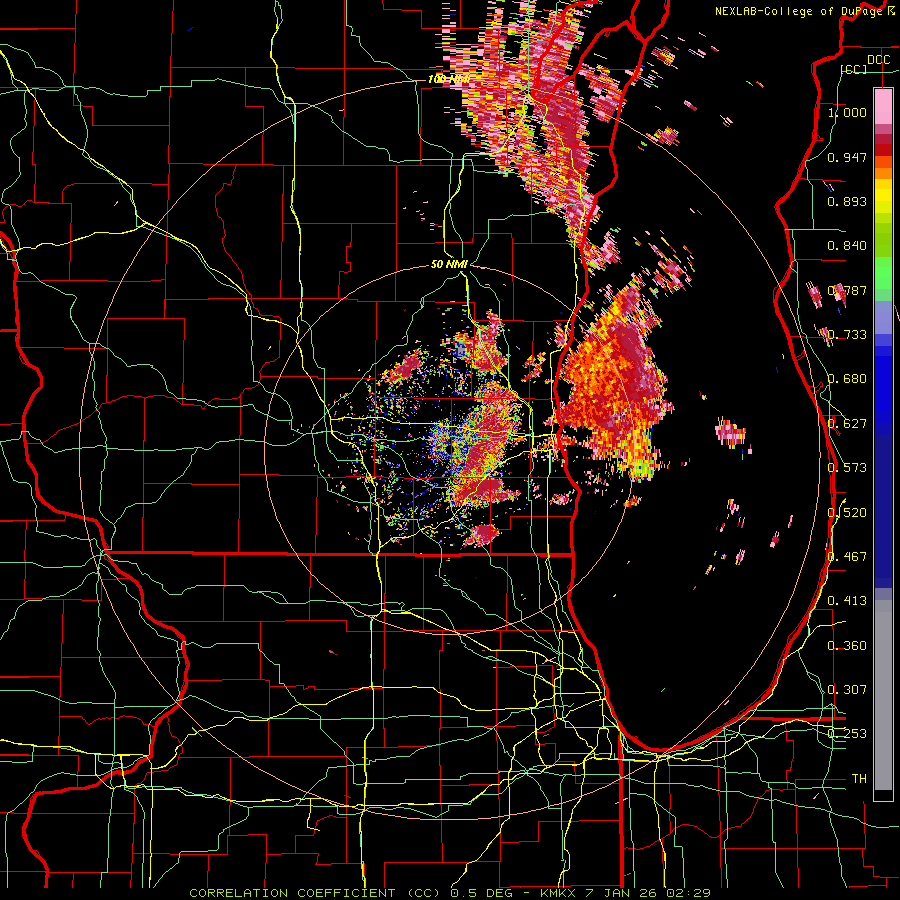Click the CORRELATION COEFFICIENT (CC) caption text
The width and height of the screenshot is (900, 900).
[x=315, y=893]
